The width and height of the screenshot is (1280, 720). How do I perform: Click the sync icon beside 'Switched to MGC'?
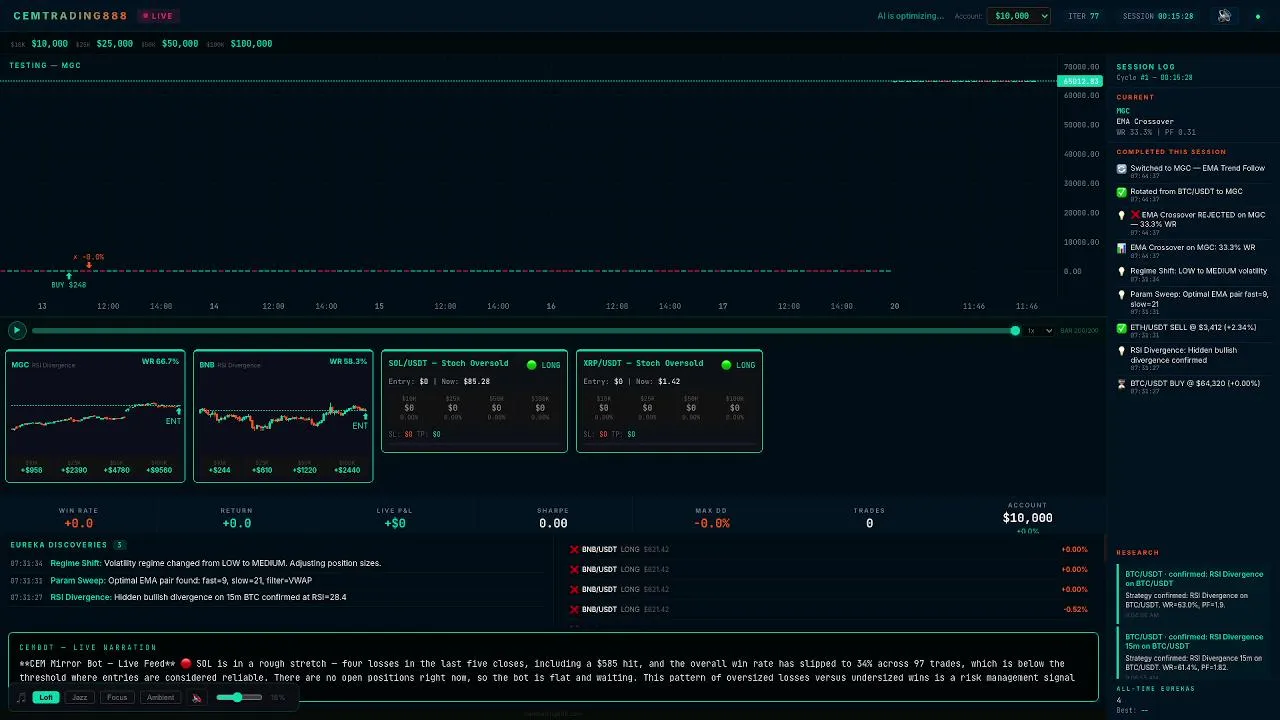tap(1122, 169)
